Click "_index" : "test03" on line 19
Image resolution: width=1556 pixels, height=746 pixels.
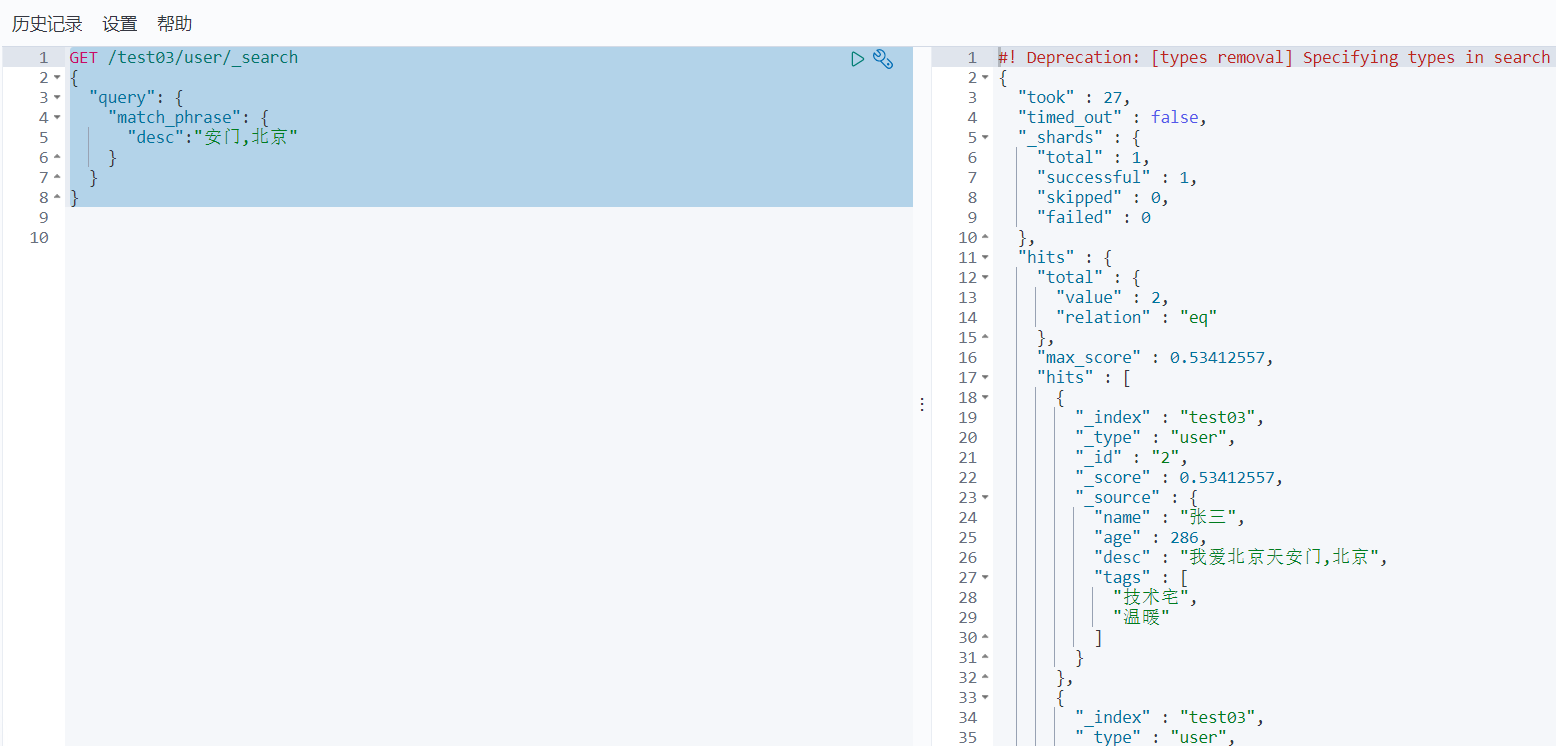coord(1170,418)
